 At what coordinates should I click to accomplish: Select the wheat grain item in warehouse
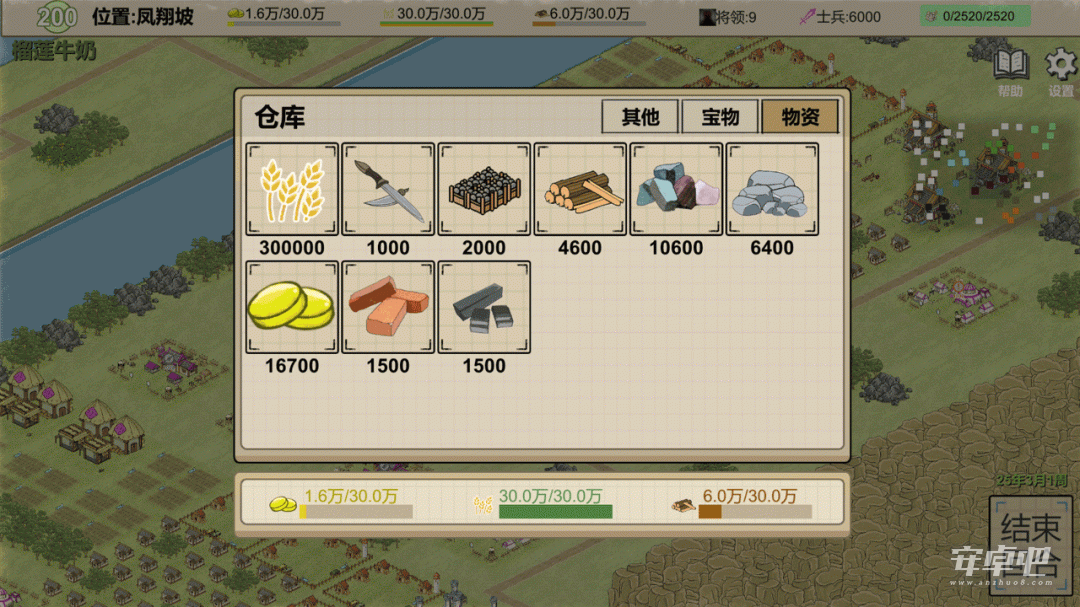click(292, 189)
